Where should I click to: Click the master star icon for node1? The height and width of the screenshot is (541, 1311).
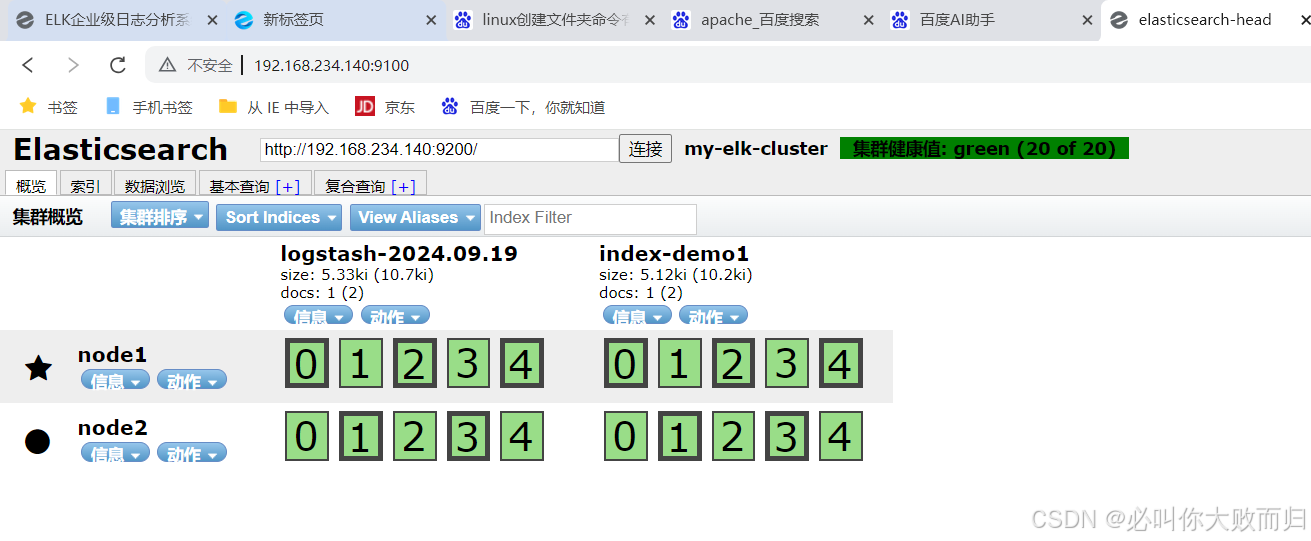click(x=38, y=368)
